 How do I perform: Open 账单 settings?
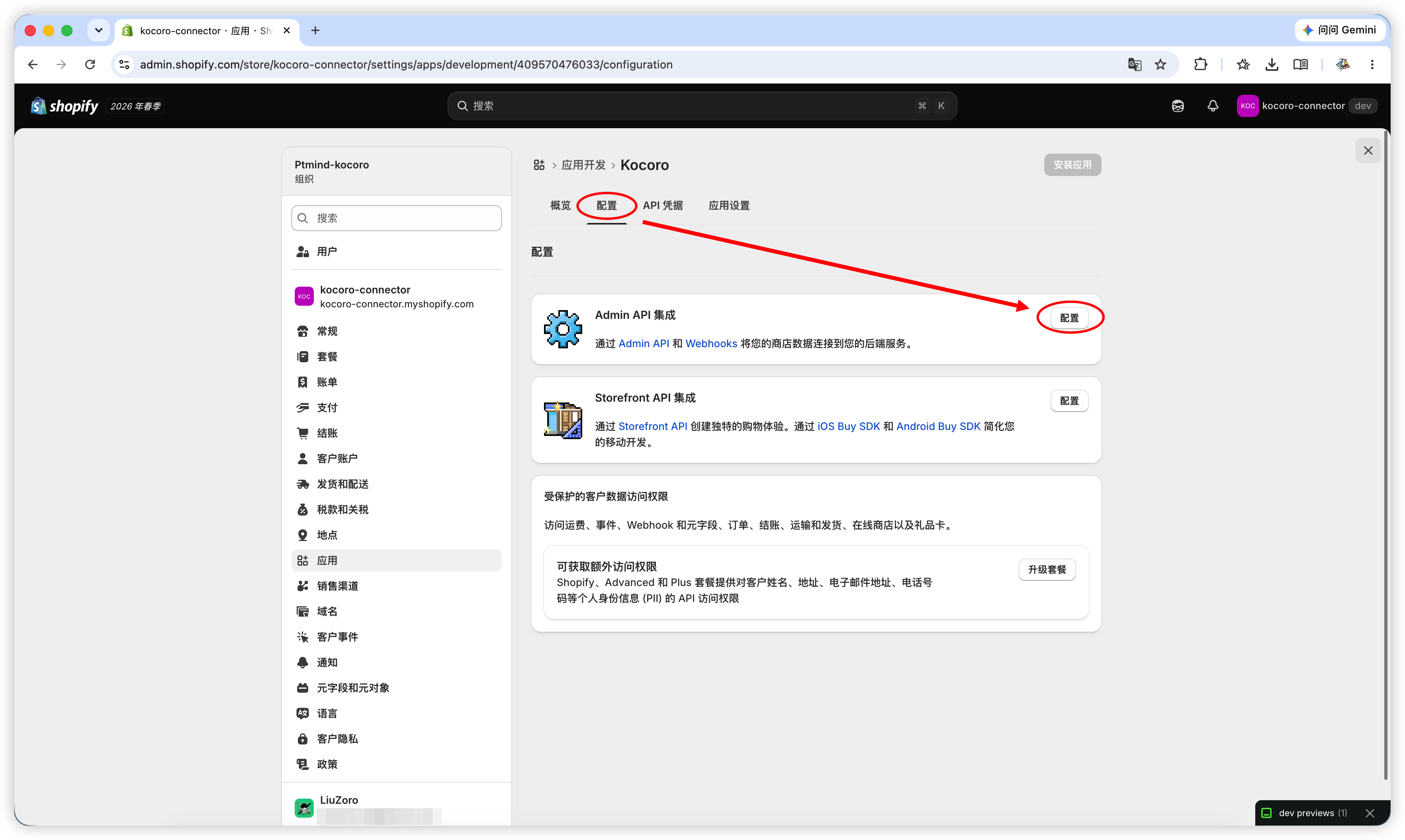pos(396,382)
